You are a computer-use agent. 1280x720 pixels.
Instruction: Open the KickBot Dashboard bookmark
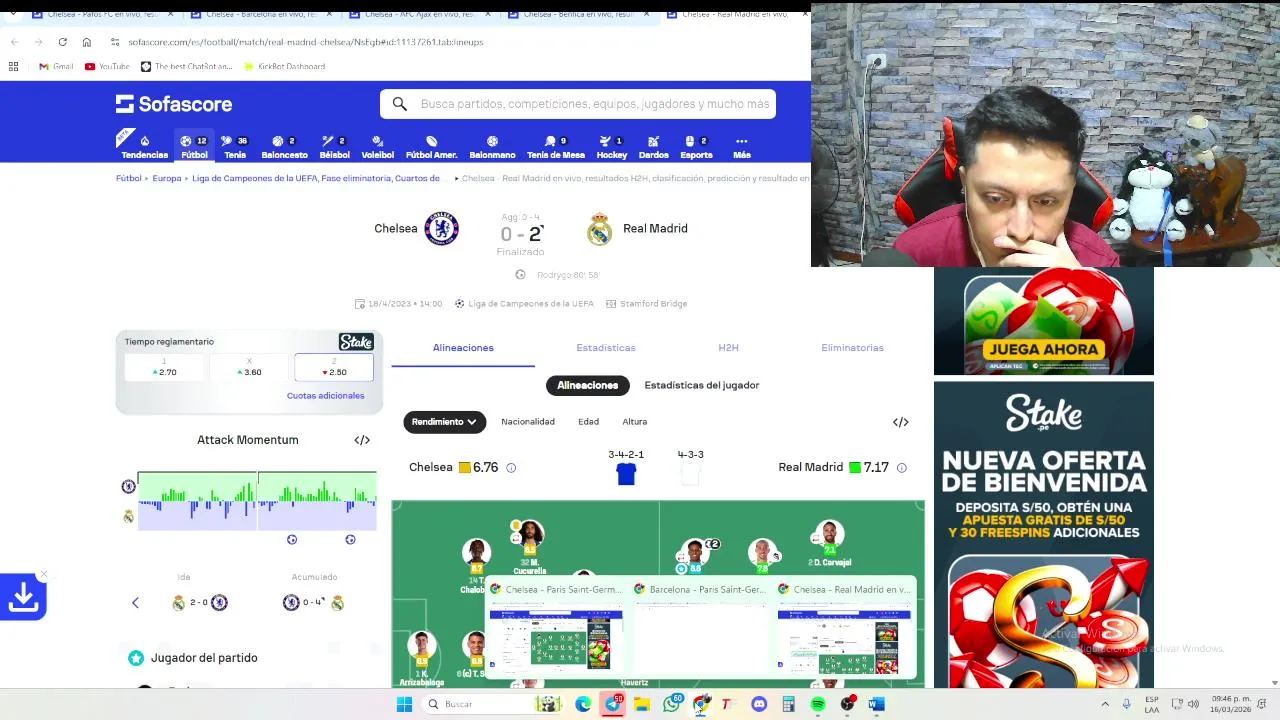tap(284, 67)
